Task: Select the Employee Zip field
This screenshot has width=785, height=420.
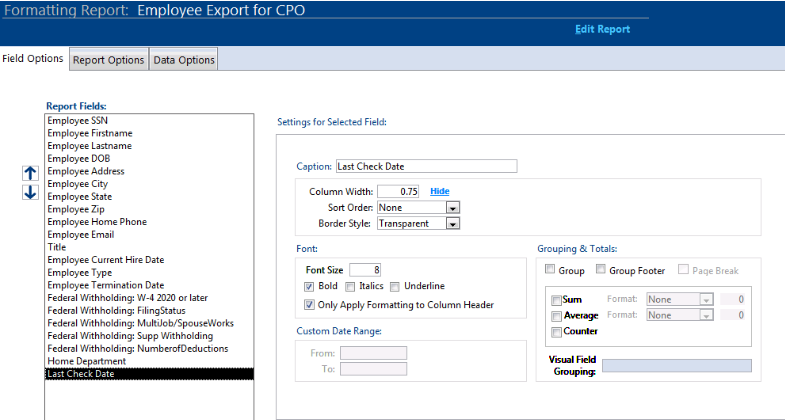Action: pos(149,209)
